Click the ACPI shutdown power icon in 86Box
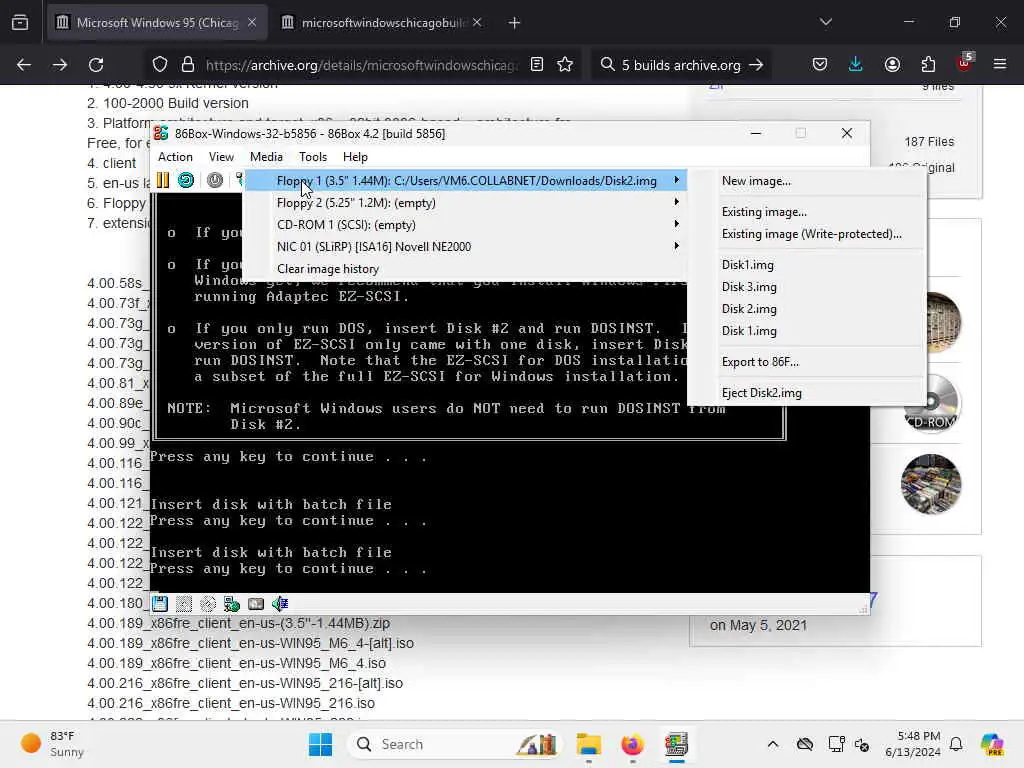Screen dimensions: 1024x768 click(214, 180)
